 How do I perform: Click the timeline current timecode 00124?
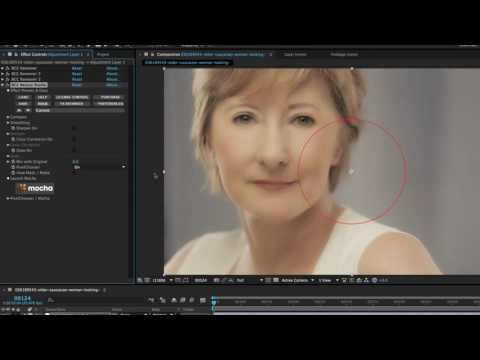[23, 298]
